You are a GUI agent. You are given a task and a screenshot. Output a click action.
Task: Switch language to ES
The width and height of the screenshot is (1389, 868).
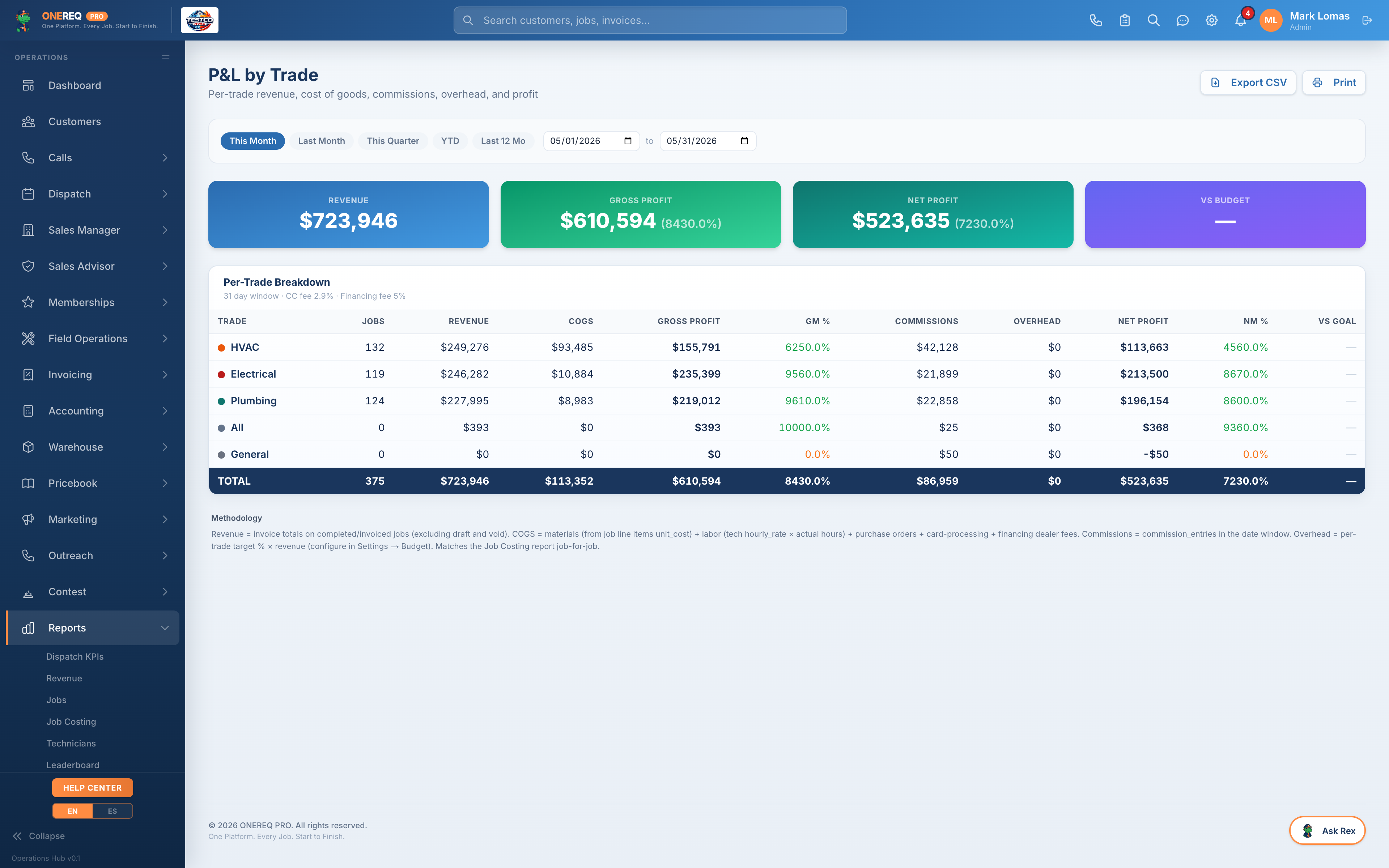(112, 811)
